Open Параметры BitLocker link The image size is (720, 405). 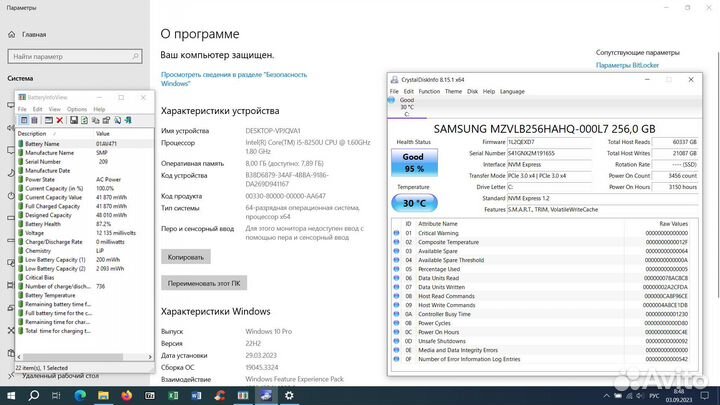click(627, 65)
